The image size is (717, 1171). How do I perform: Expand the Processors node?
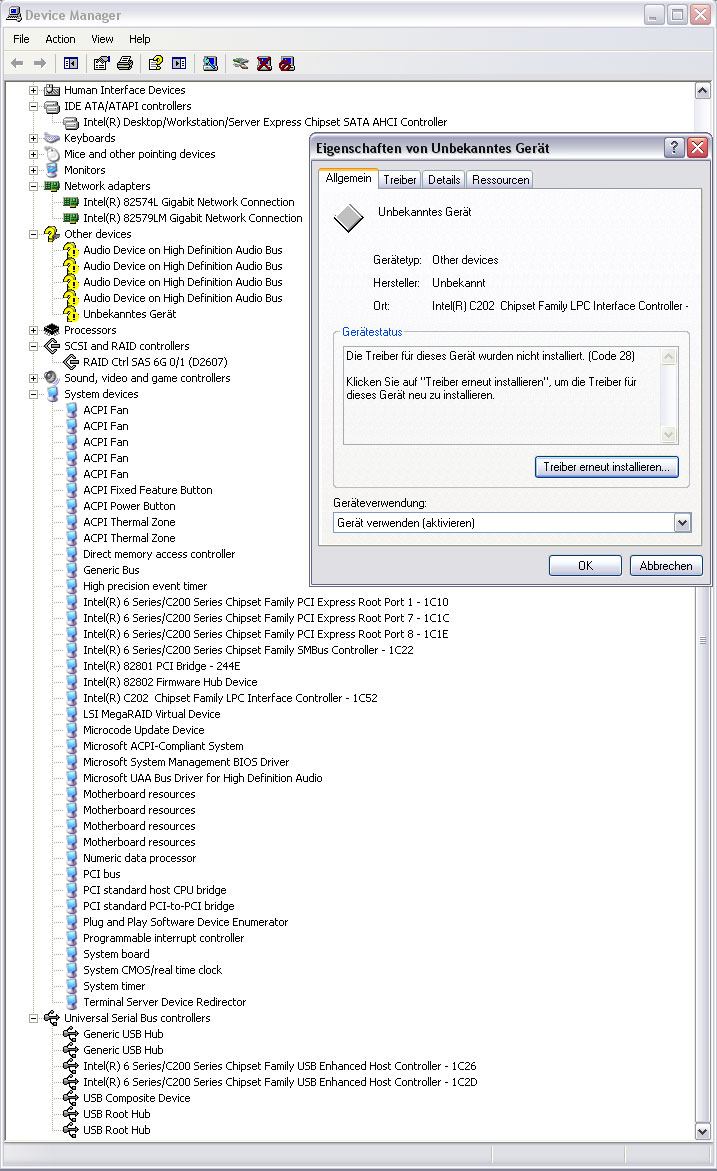click(x=33, y=330)
